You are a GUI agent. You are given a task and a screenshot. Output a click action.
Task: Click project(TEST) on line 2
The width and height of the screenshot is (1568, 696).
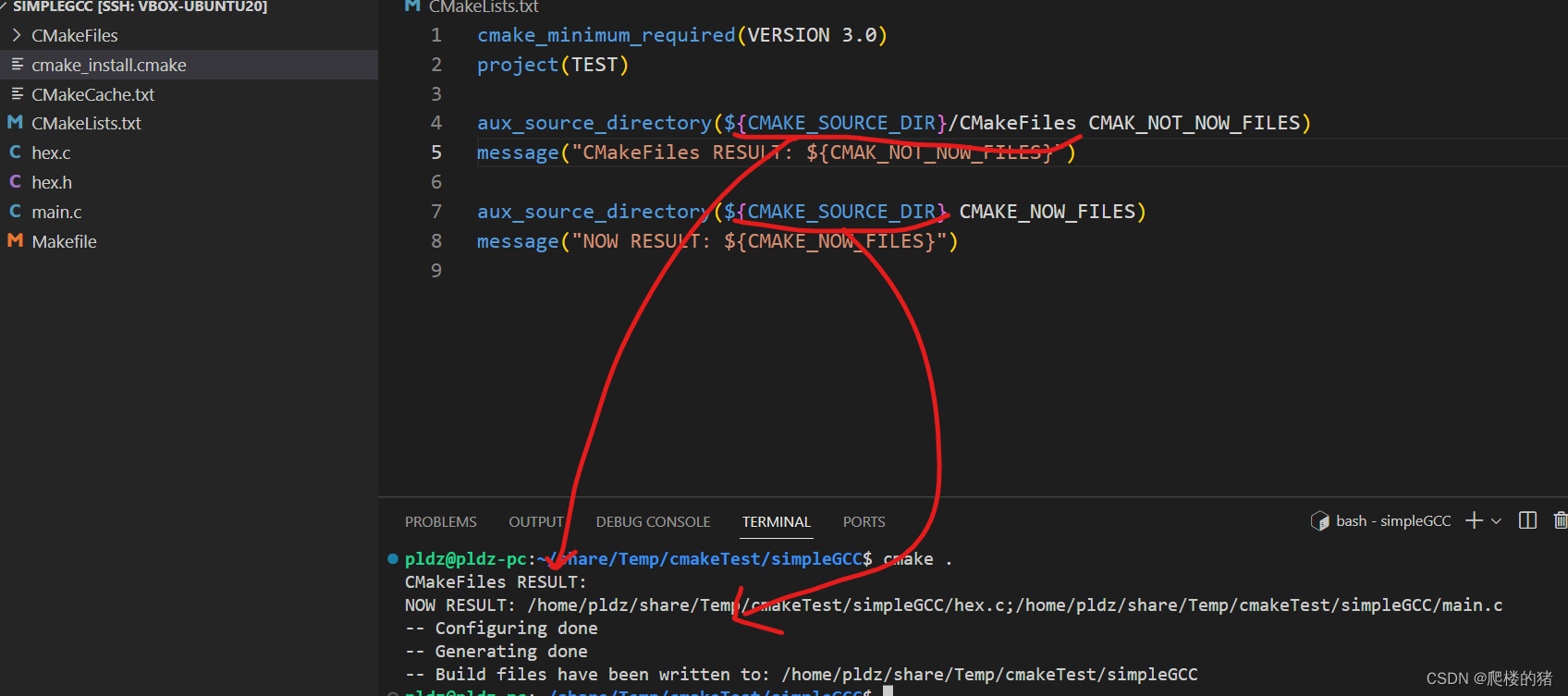pos(553,65)
